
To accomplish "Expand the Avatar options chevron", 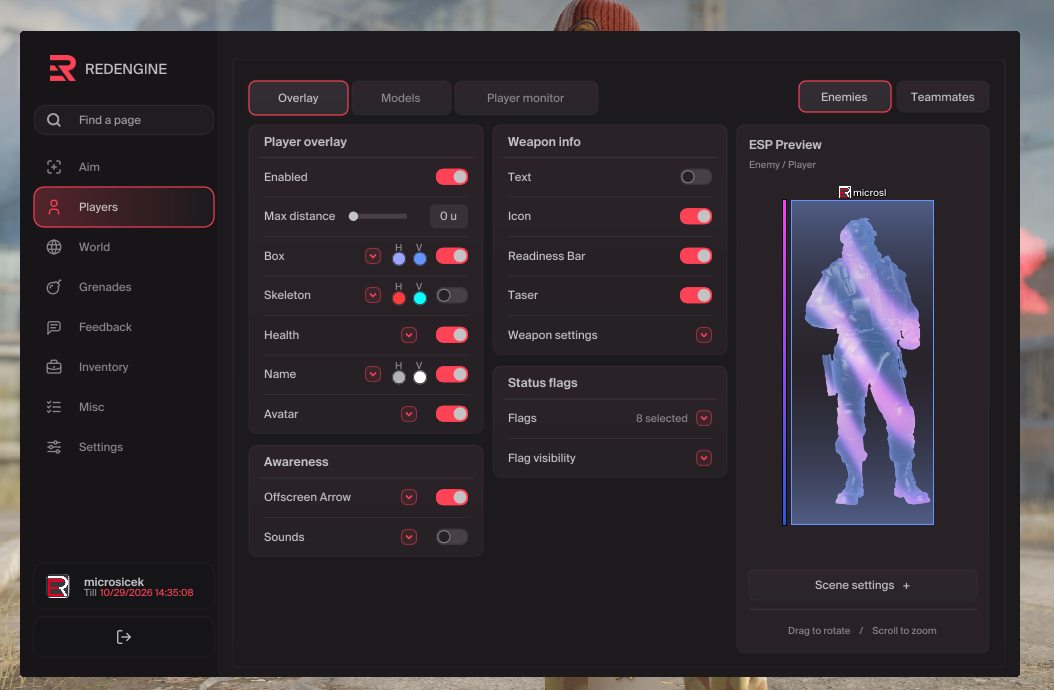I will 409,414.
